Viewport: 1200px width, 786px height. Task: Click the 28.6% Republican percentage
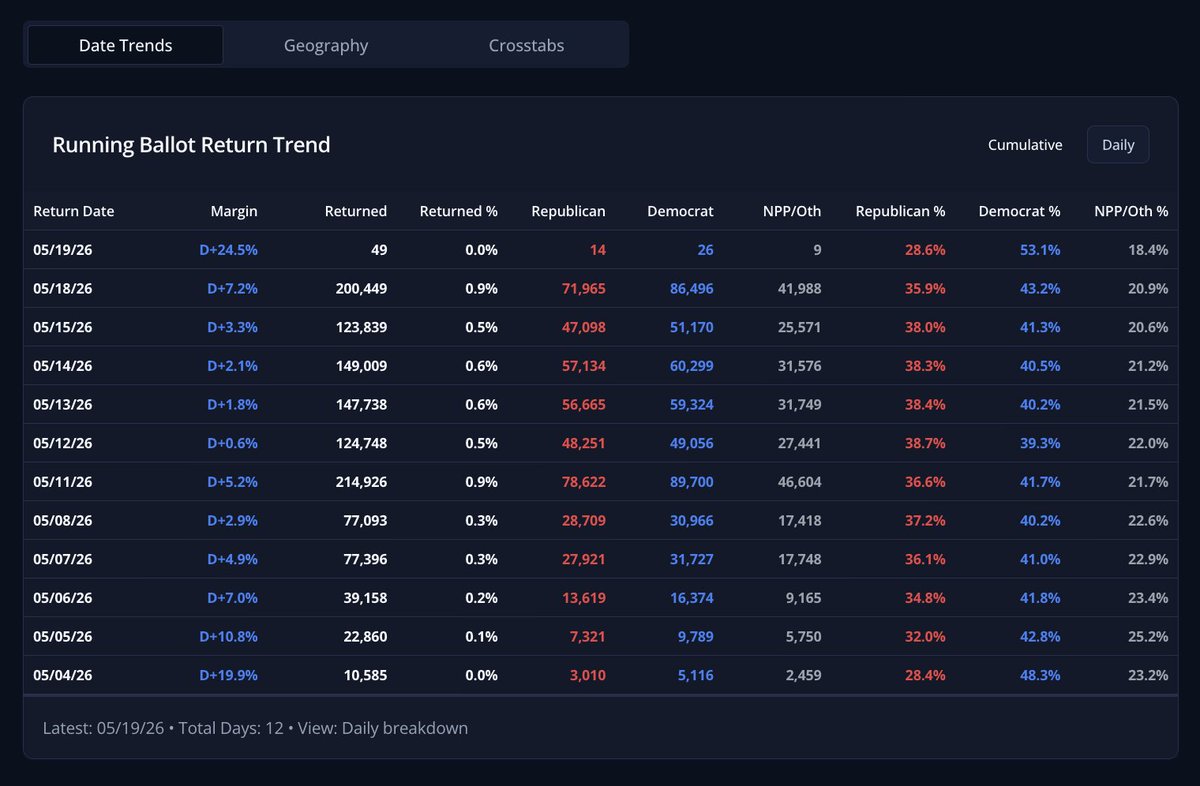[x=925, y=250]
